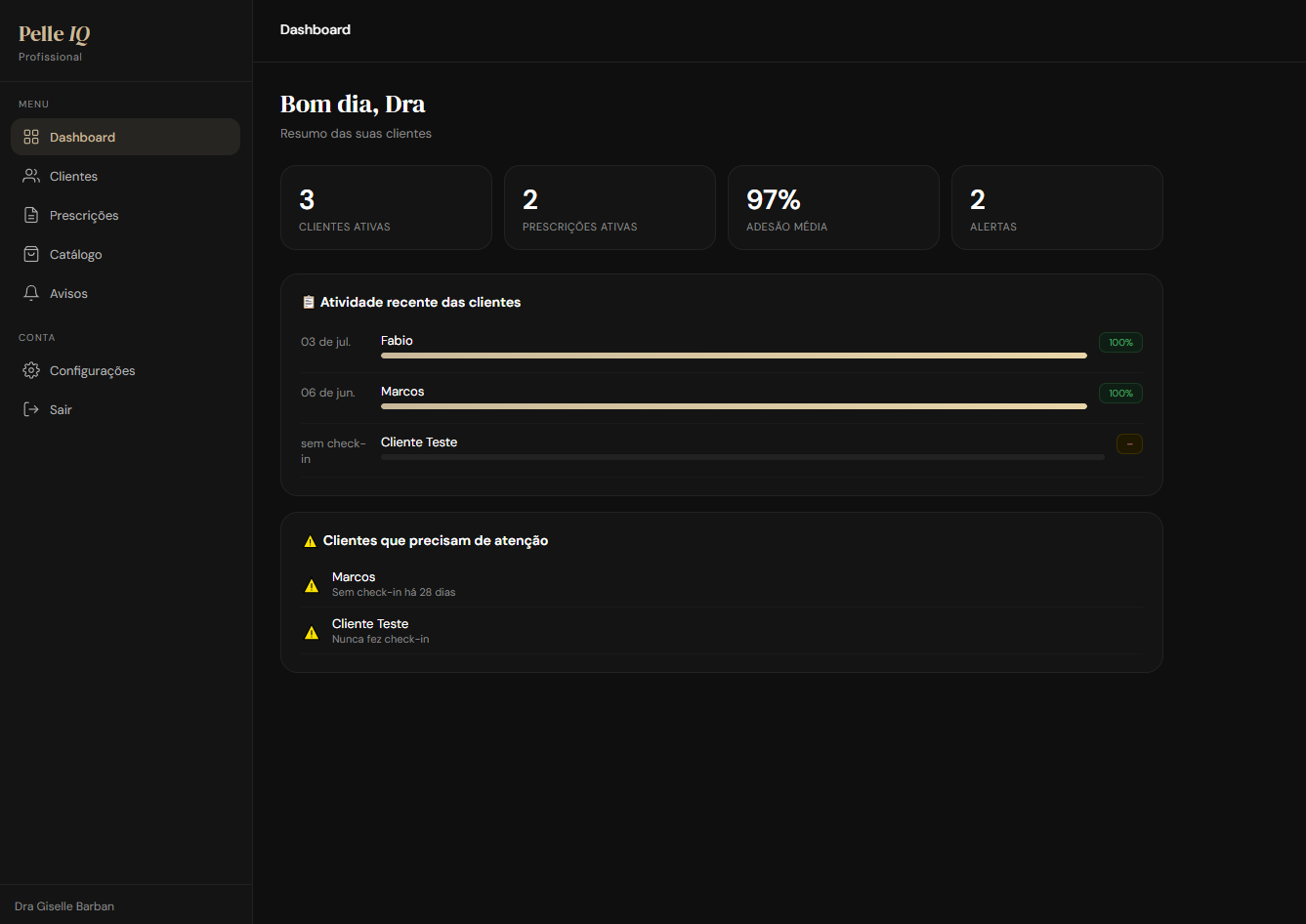
Task: Click 'Atividade recente das clientes' heading
Action: (421, 303)
